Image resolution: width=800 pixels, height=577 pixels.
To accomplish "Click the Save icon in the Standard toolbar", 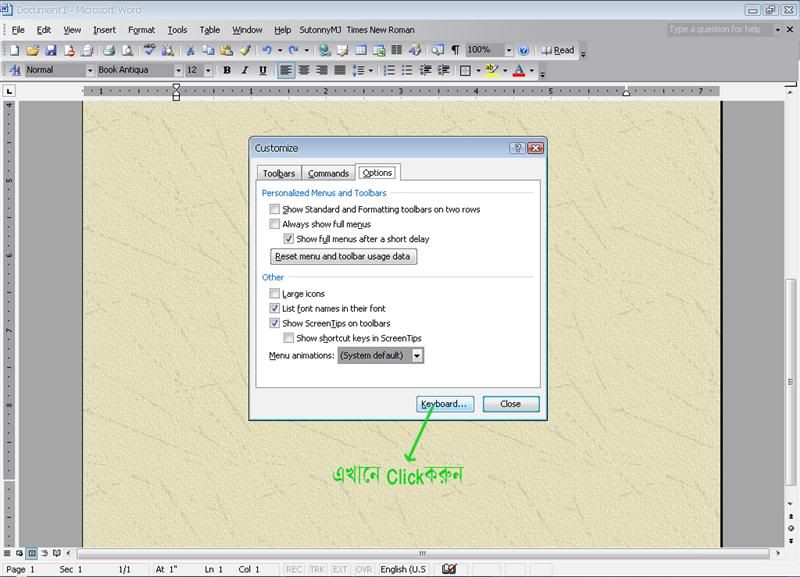I will pos(51,50).
